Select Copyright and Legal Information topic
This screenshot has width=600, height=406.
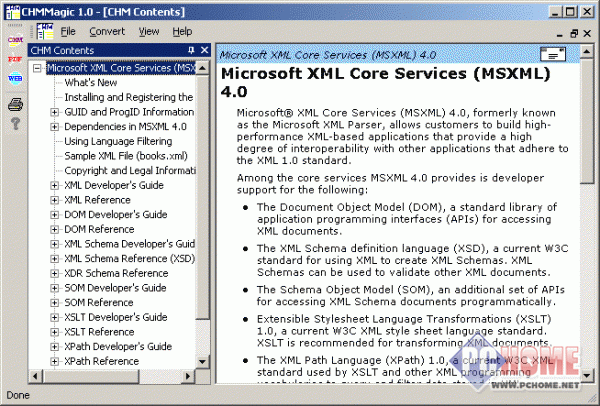tap(130, 171)
